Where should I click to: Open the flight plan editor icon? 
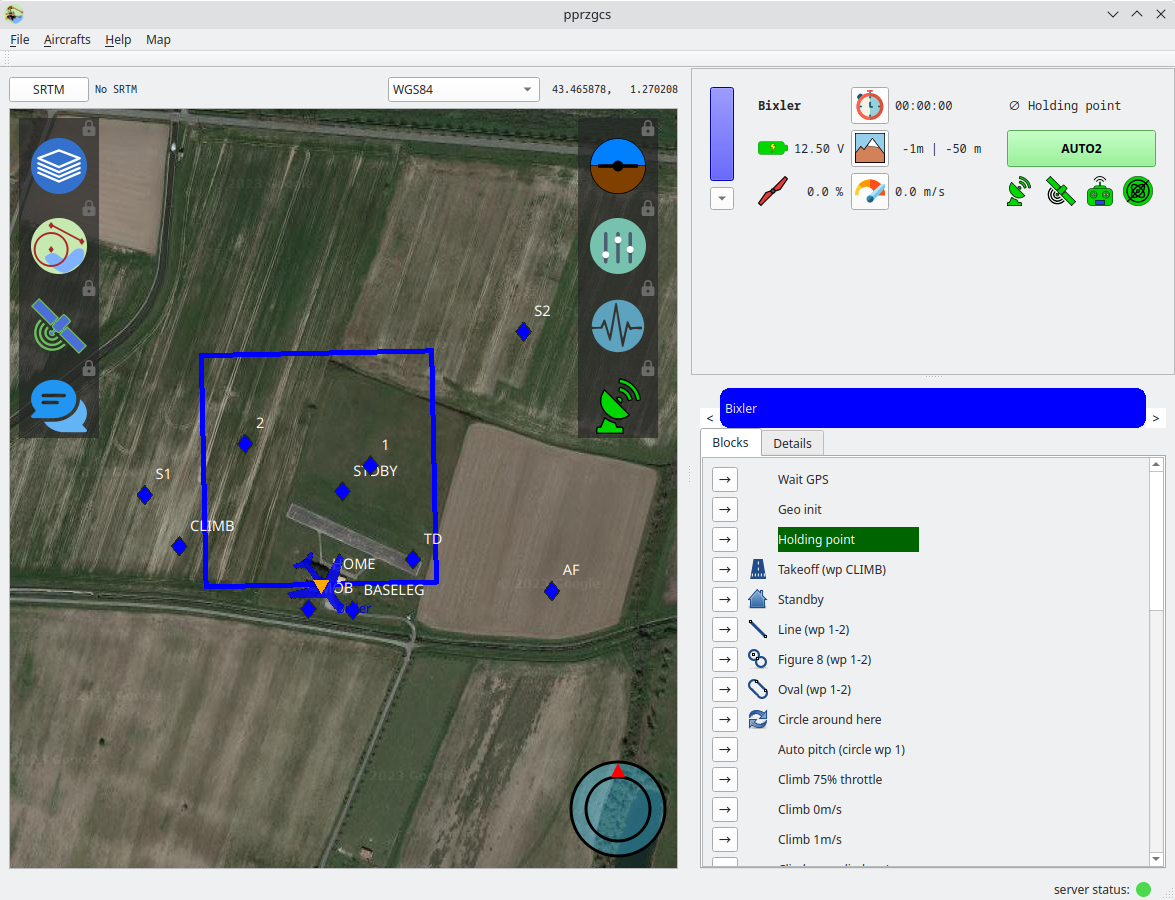pos(59,246)
